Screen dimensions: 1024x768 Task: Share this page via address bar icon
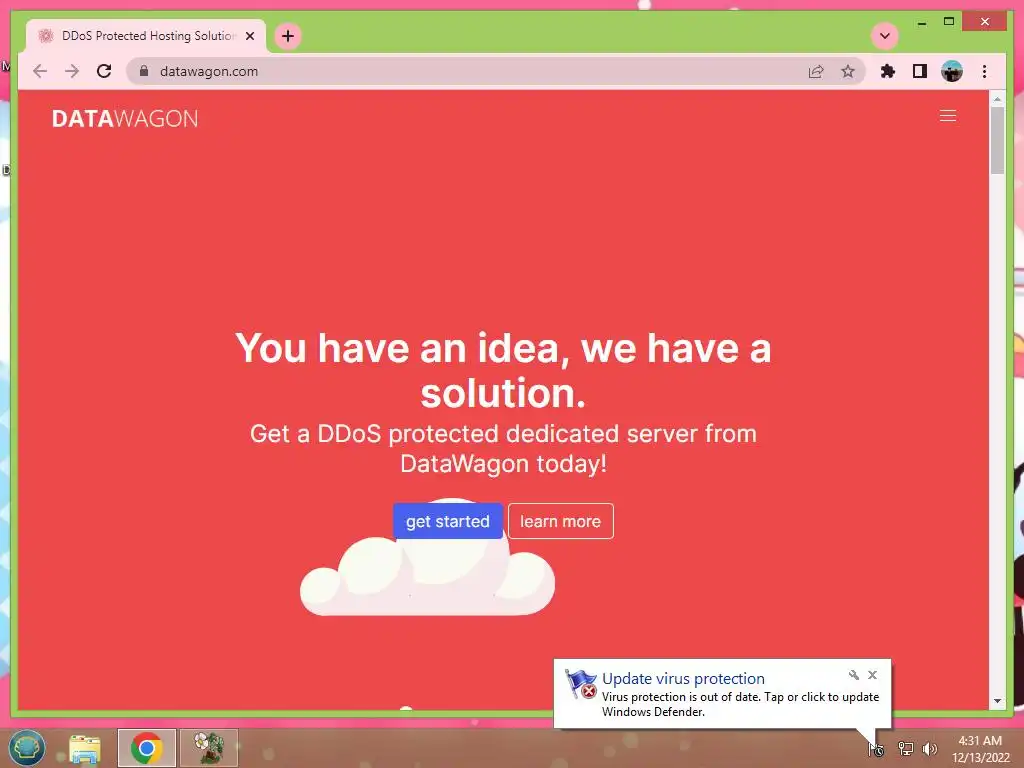pos(816,71)
